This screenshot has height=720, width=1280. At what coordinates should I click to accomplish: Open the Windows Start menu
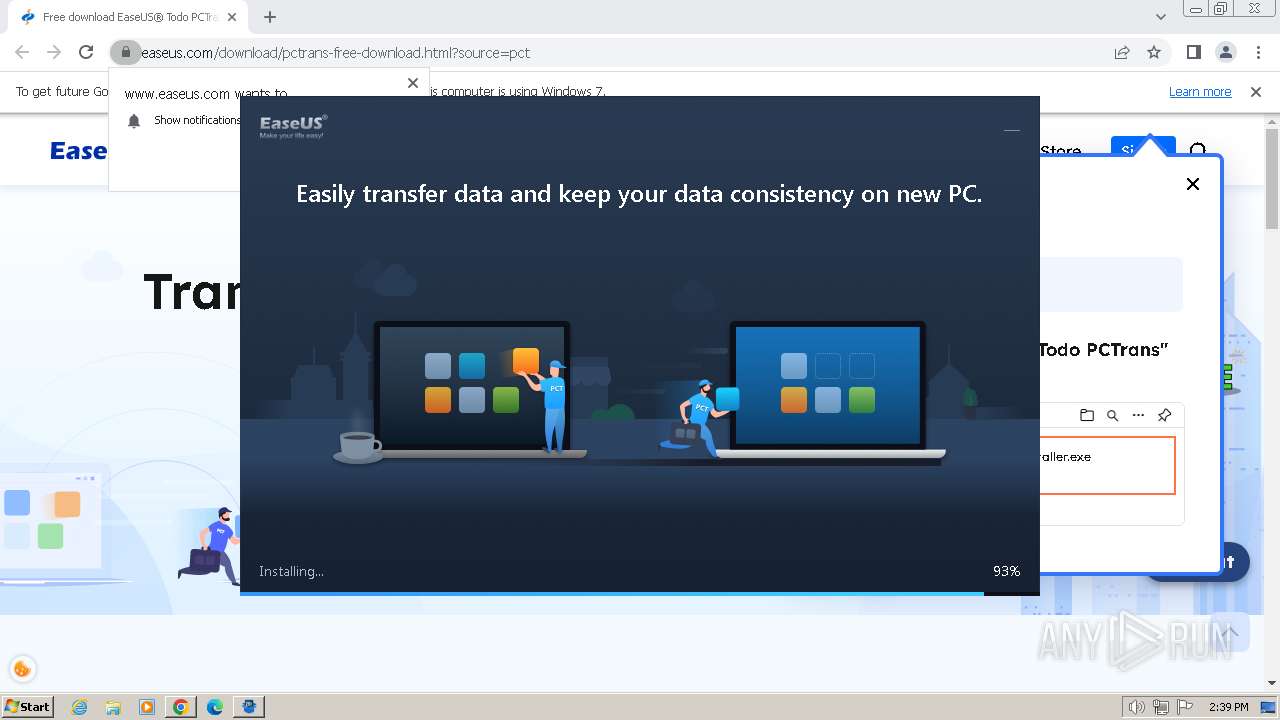[27, 706]
